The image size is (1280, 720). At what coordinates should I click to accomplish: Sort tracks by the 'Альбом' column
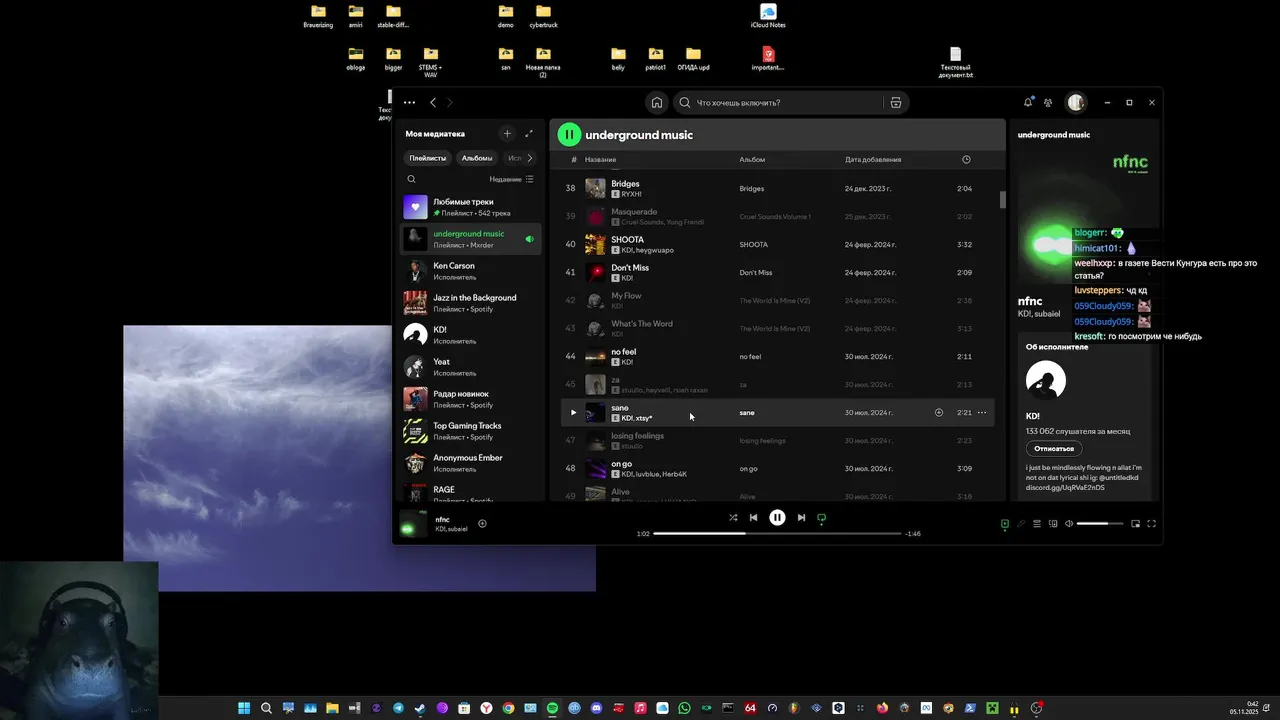point(752,159)
